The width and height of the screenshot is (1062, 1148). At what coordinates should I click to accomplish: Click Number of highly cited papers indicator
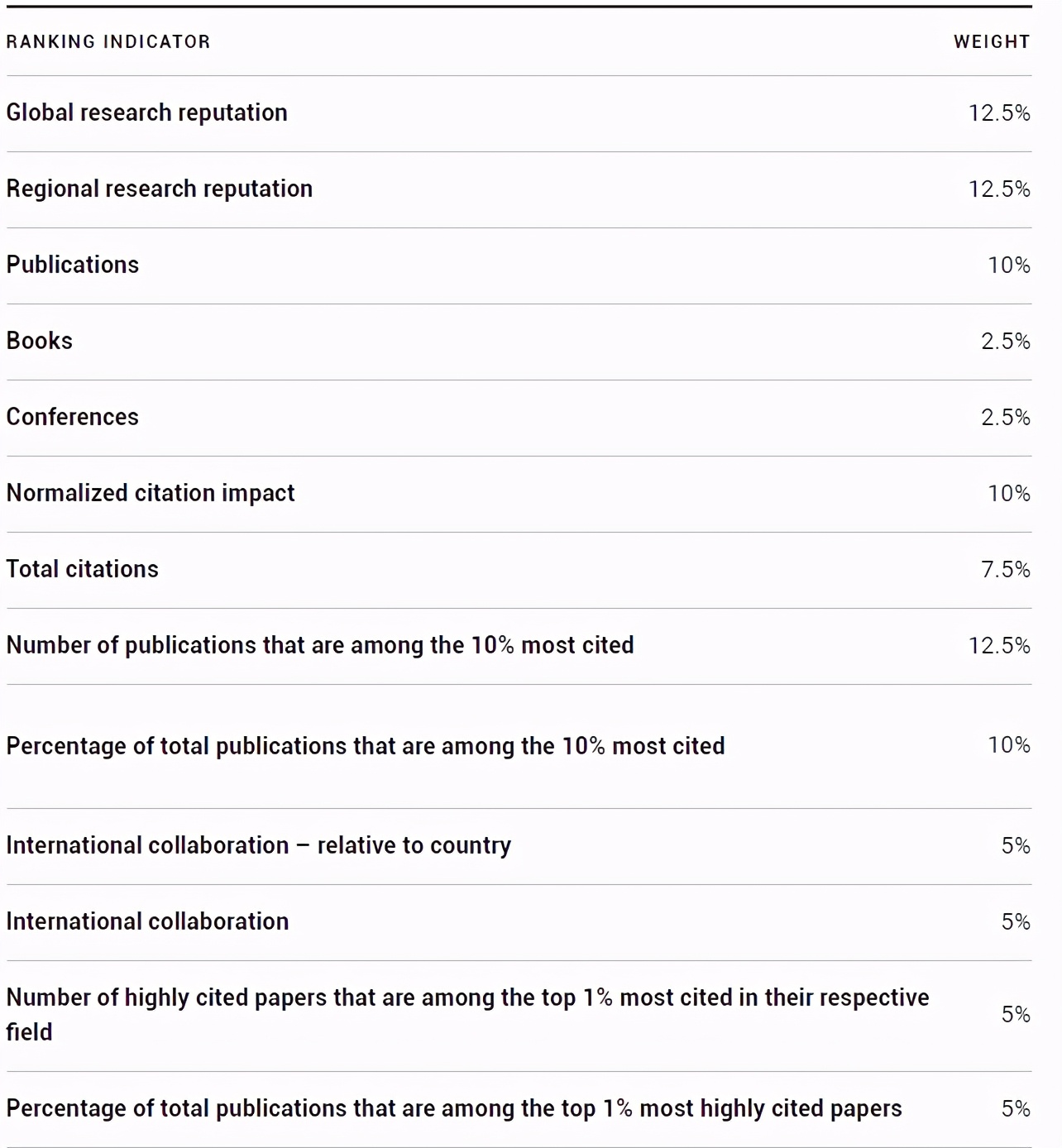(467, 998)
